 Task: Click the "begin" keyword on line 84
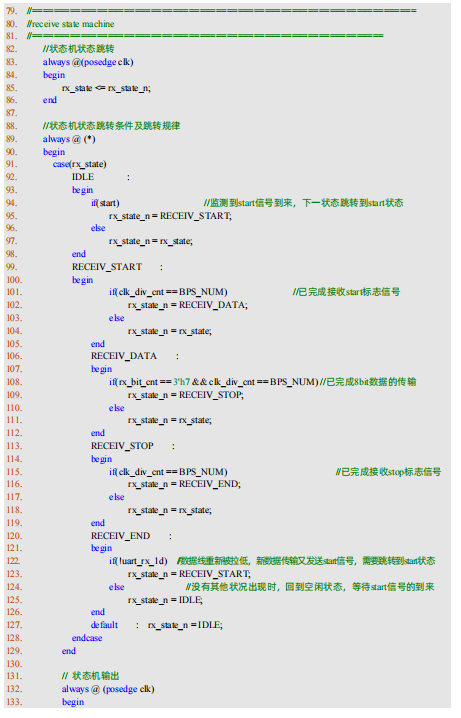point(54,75)
